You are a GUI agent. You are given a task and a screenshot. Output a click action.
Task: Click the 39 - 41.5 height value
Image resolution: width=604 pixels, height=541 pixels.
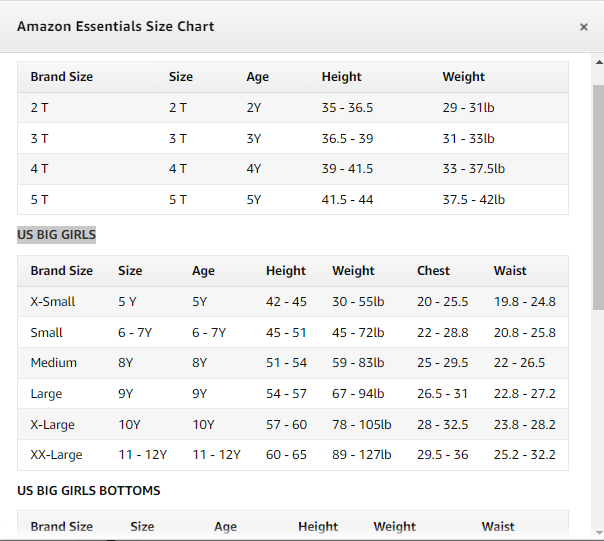click(347, 169)
